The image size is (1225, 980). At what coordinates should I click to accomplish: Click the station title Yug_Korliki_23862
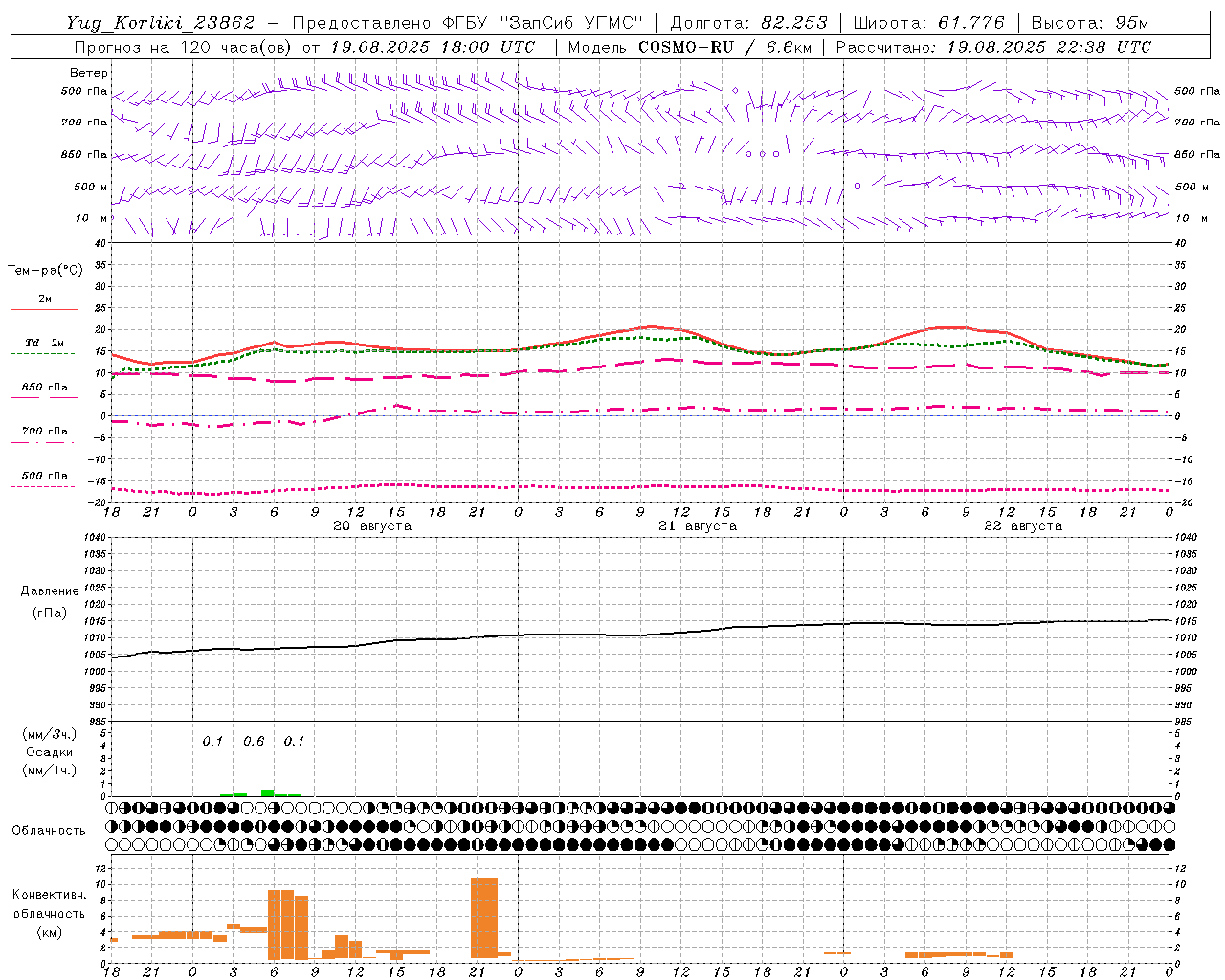tap(161, 23)
